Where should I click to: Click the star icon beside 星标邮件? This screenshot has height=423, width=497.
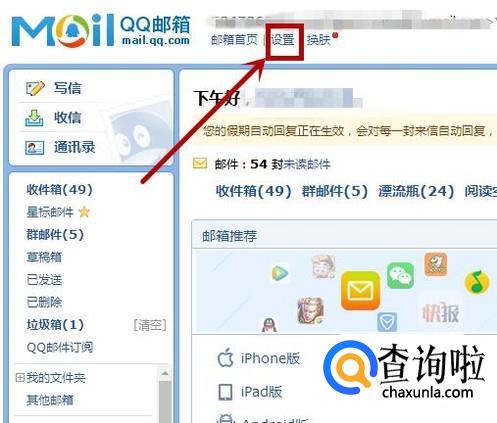(x=84, y=212)
